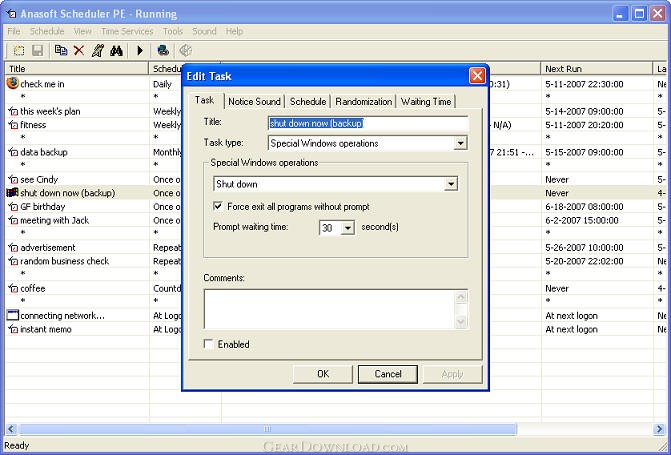Close the Edit Task dialog
The image size is (671, 455).
point(477,76)
